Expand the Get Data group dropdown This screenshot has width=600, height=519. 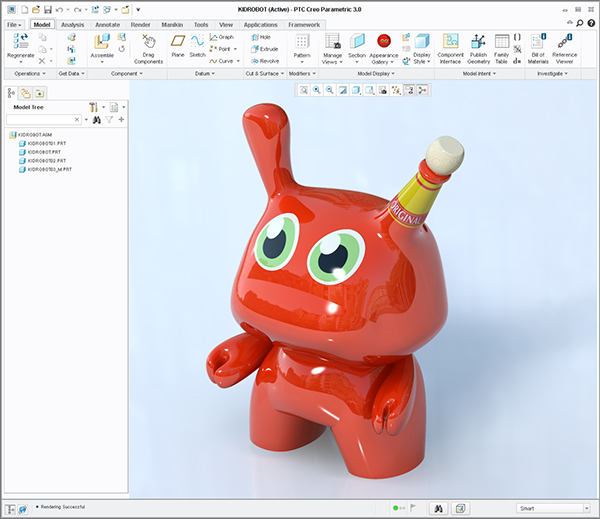point(72,73)
